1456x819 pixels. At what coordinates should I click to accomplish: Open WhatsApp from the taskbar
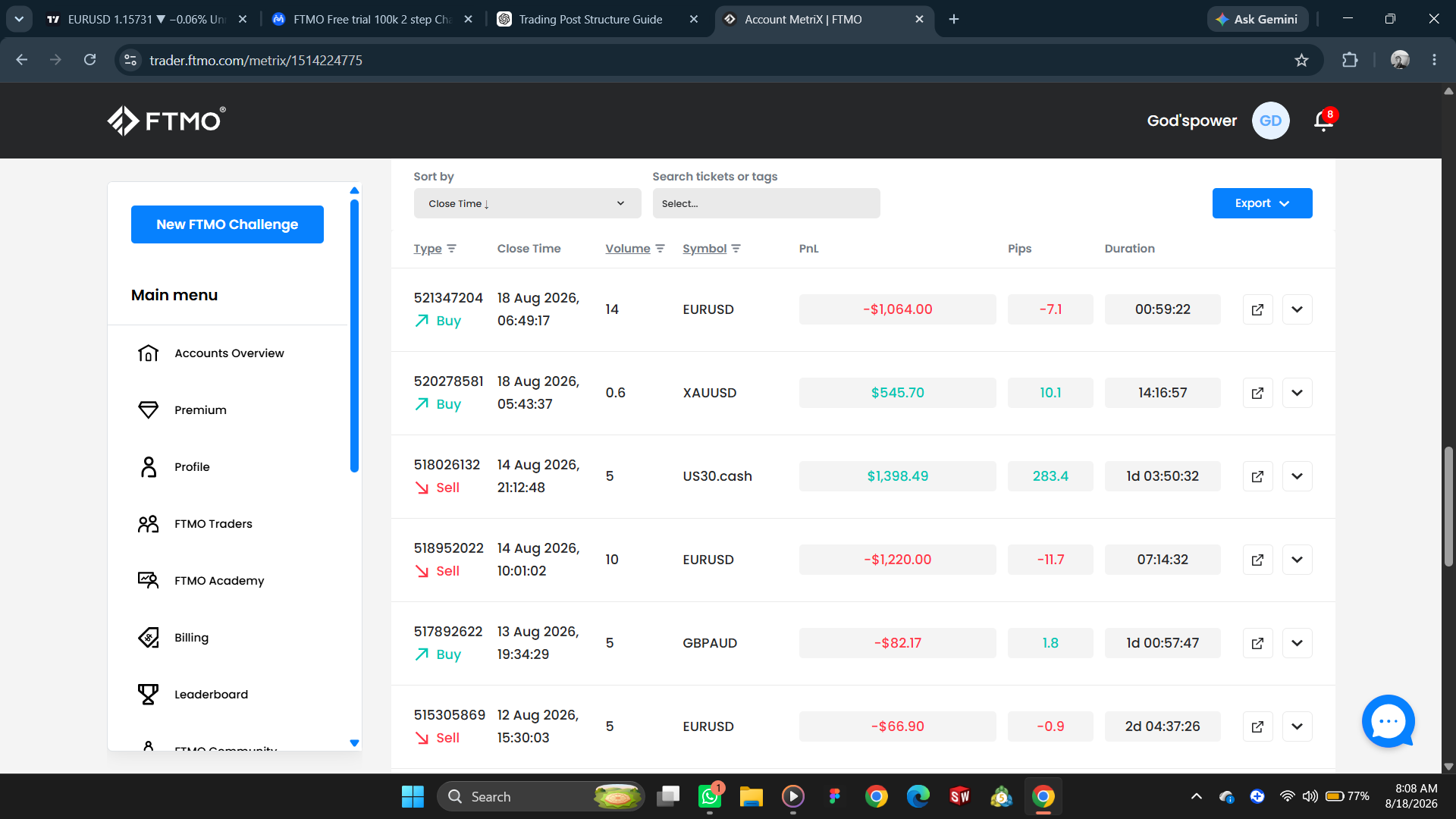click(710, 796)
